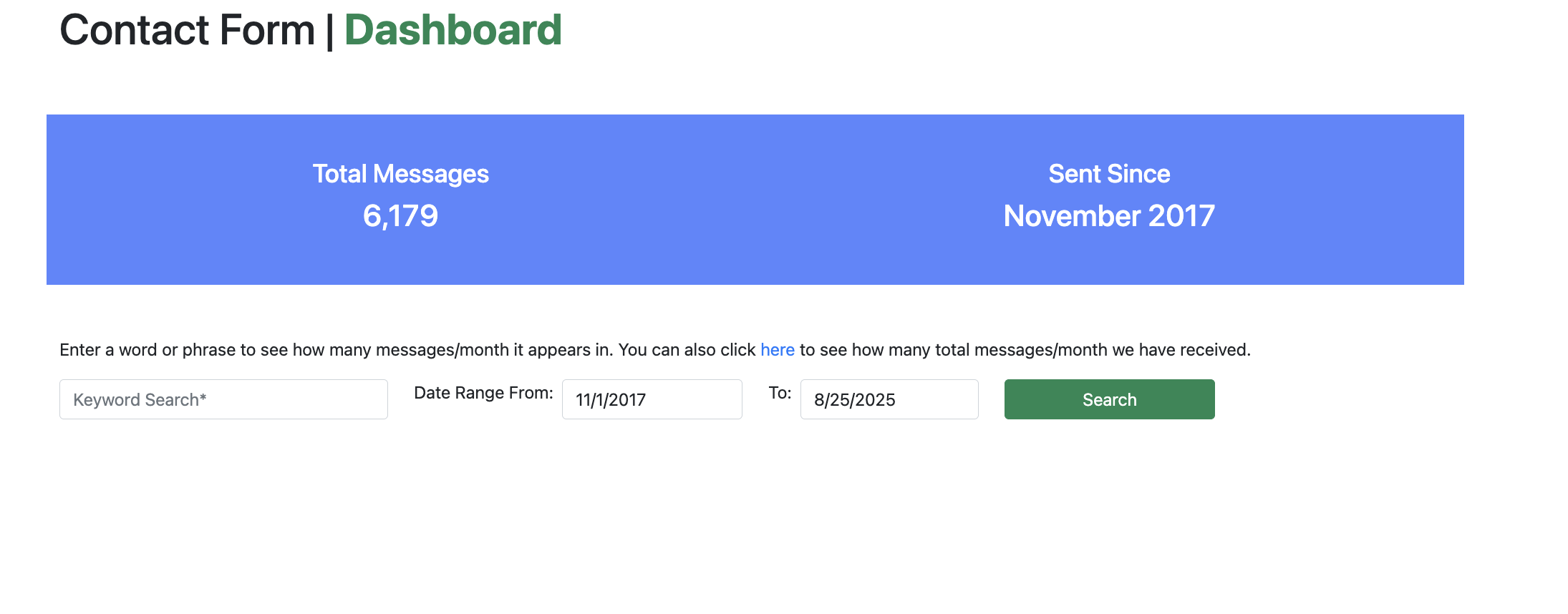Select the To date field
Image resolution: width=1568 pixels, height=614 pixels.
coord(889,399)
